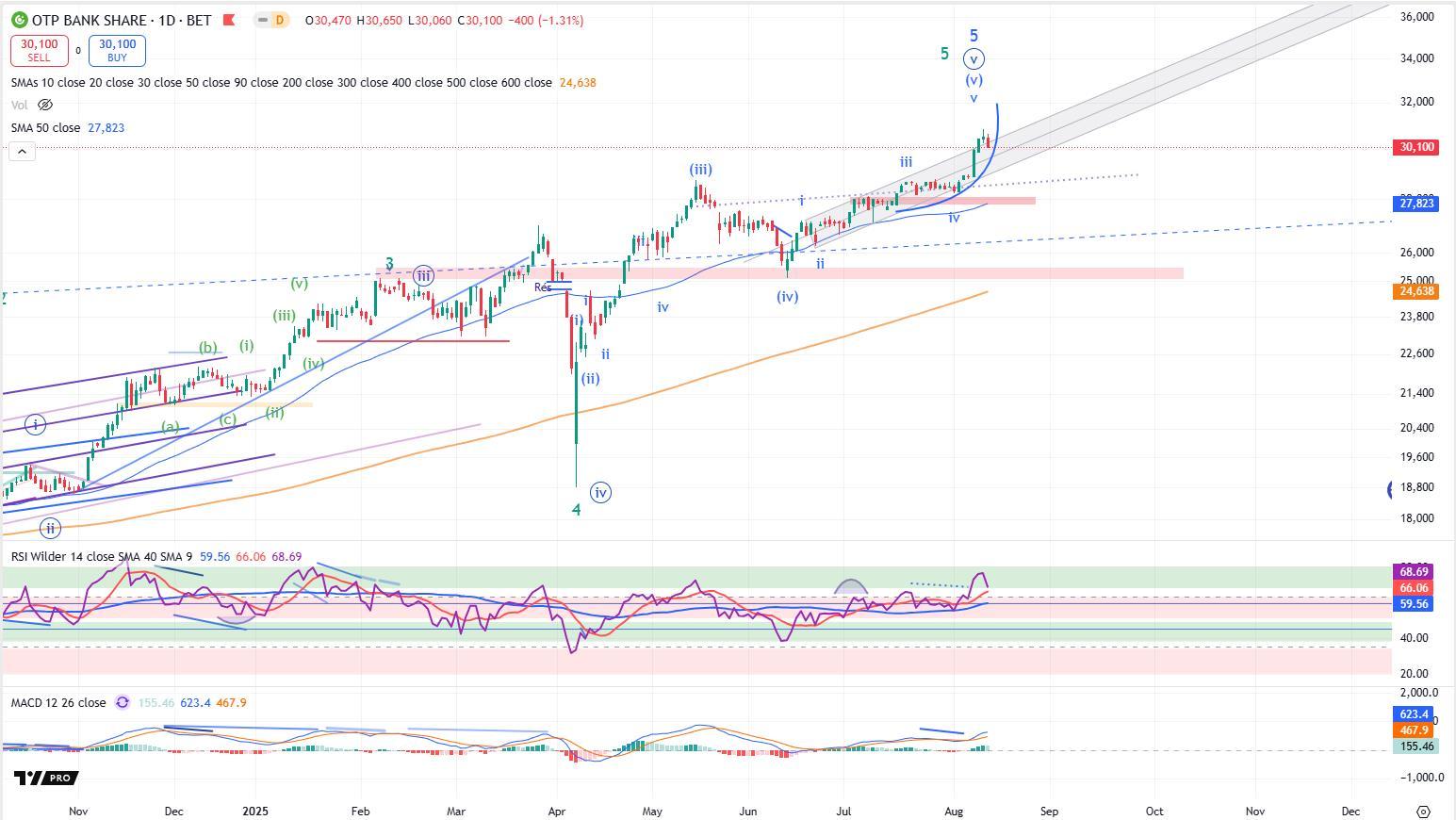Click the teal wave 4 label at April low
Screen dimensions: 1456x820
click(577, 510)
